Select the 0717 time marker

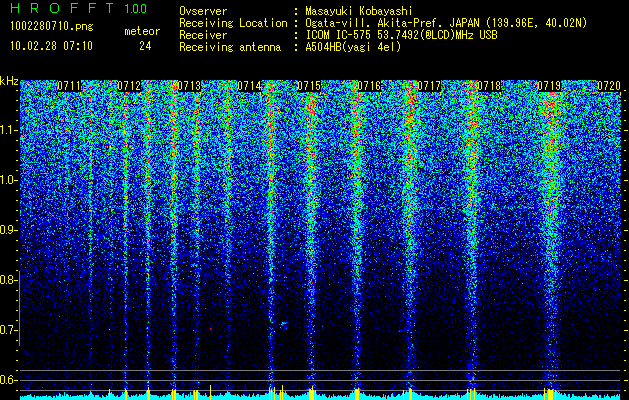click(x=429, y=87)
